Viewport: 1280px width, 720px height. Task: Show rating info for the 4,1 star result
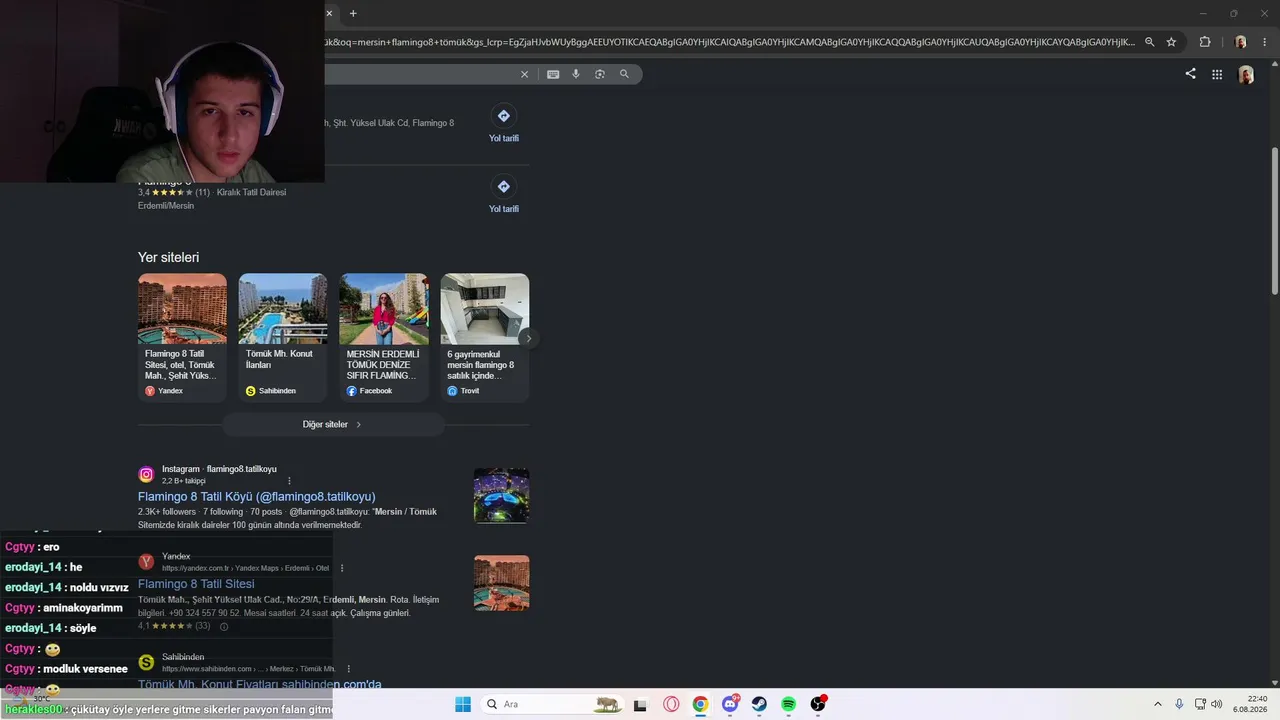(x=224, y=627)
